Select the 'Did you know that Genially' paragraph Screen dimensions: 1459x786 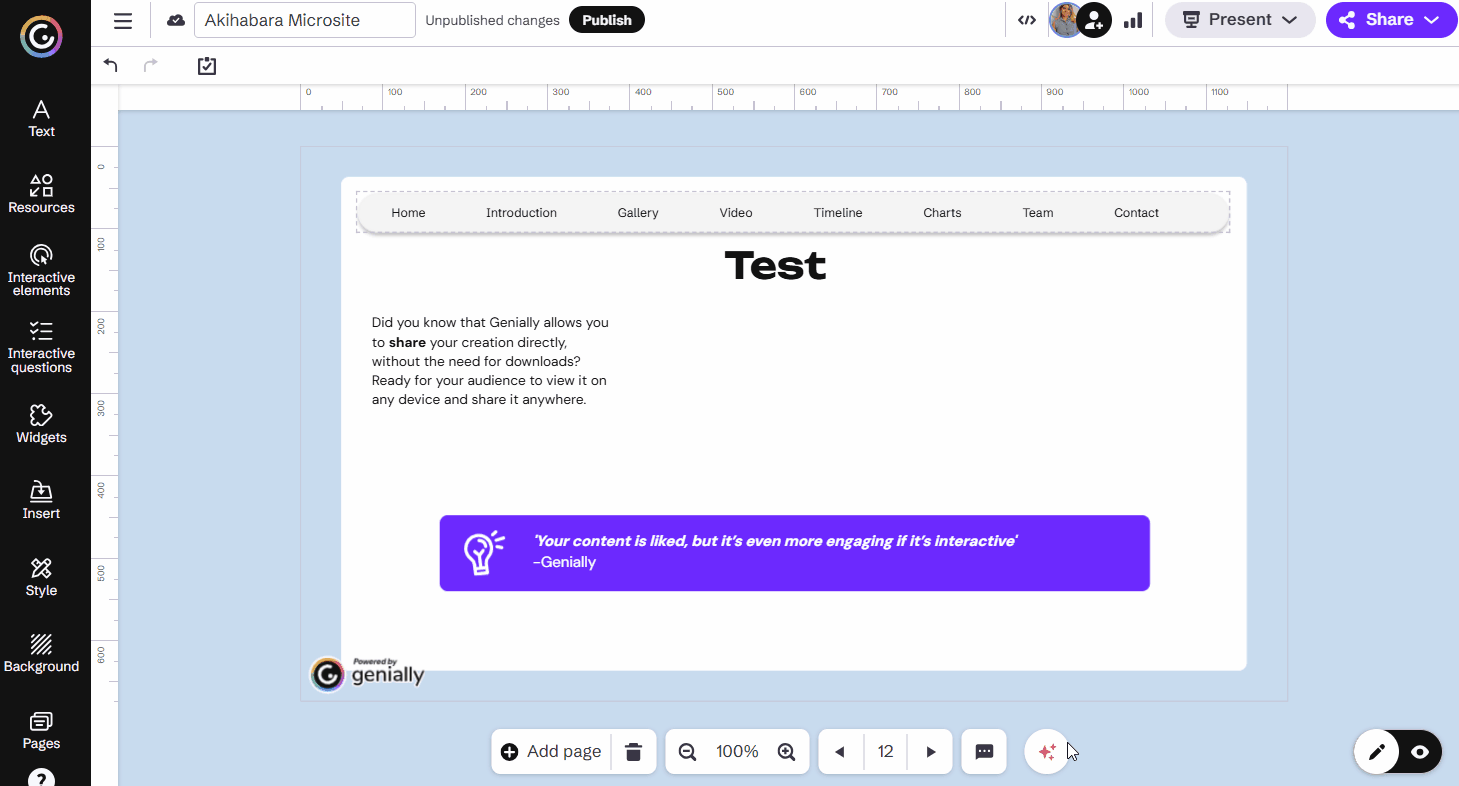tap(490, 361)
